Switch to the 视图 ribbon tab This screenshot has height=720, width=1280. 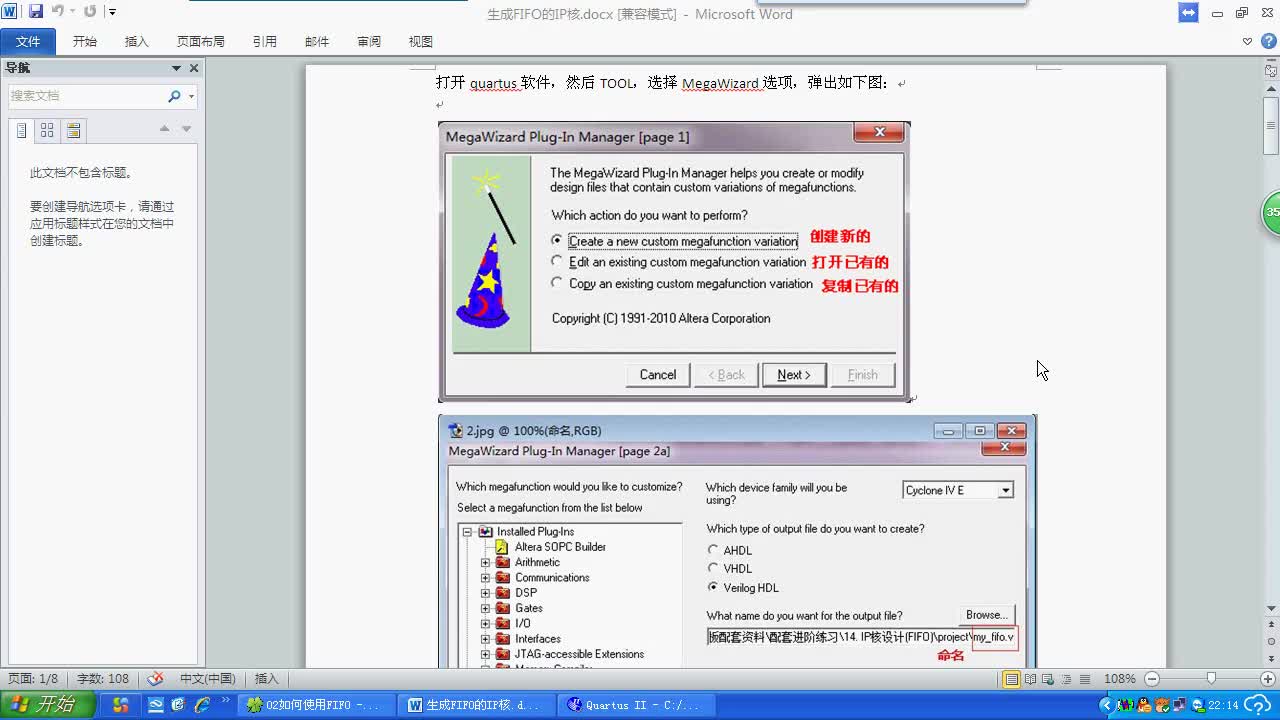pos(421,41)
